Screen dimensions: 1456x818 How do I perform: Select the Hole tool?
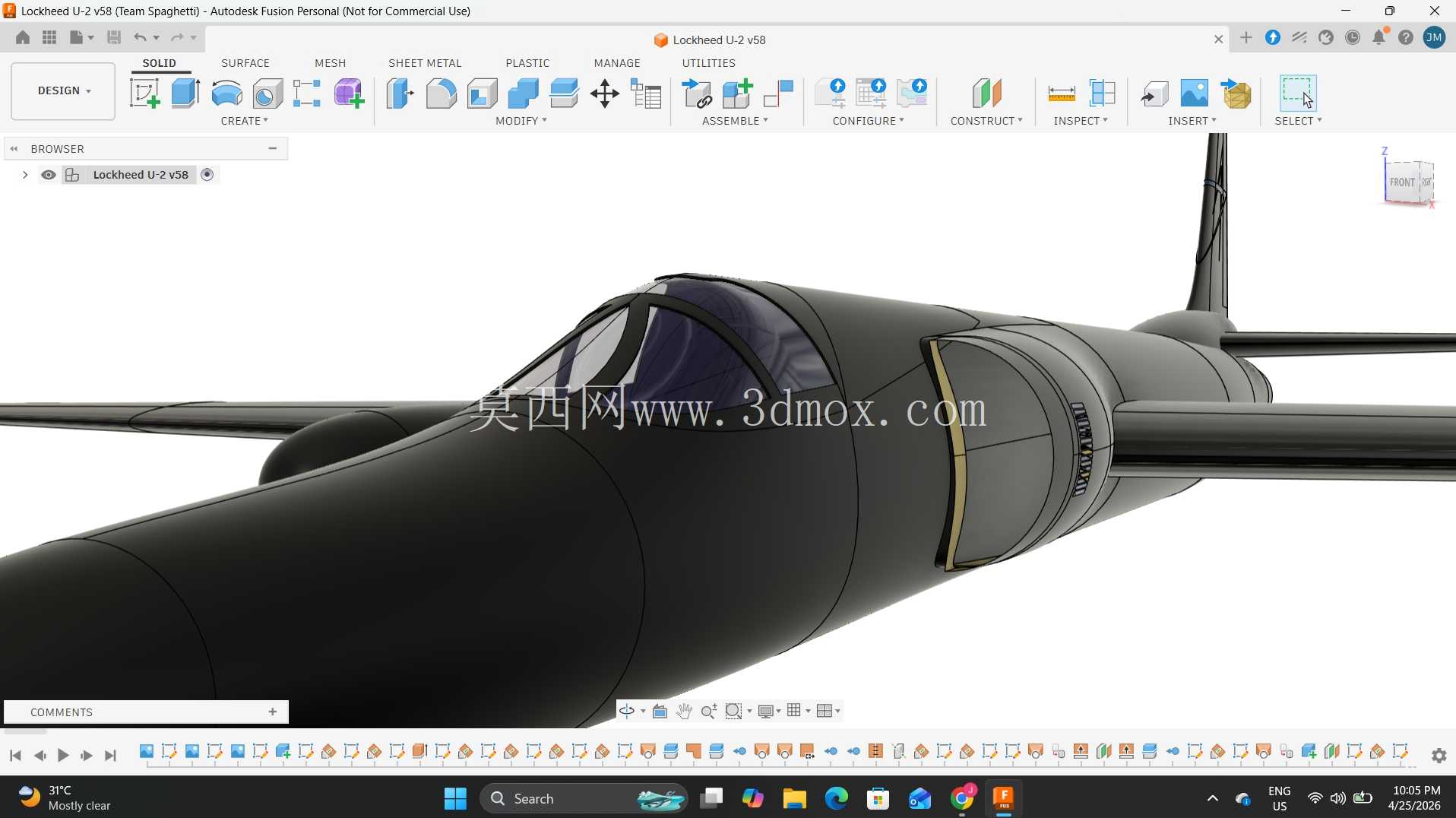click(267, 94)
